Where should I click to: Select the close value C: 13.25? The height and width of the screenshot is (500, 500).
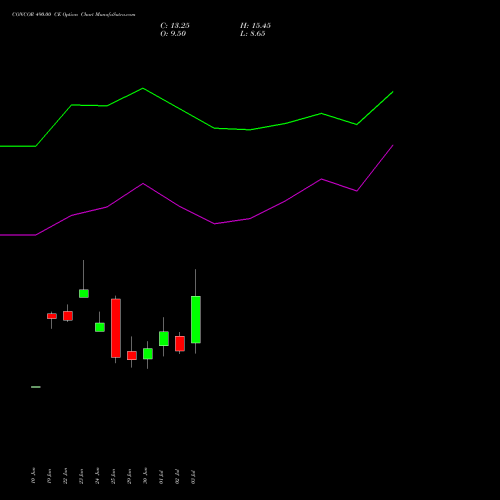(175, 26)
